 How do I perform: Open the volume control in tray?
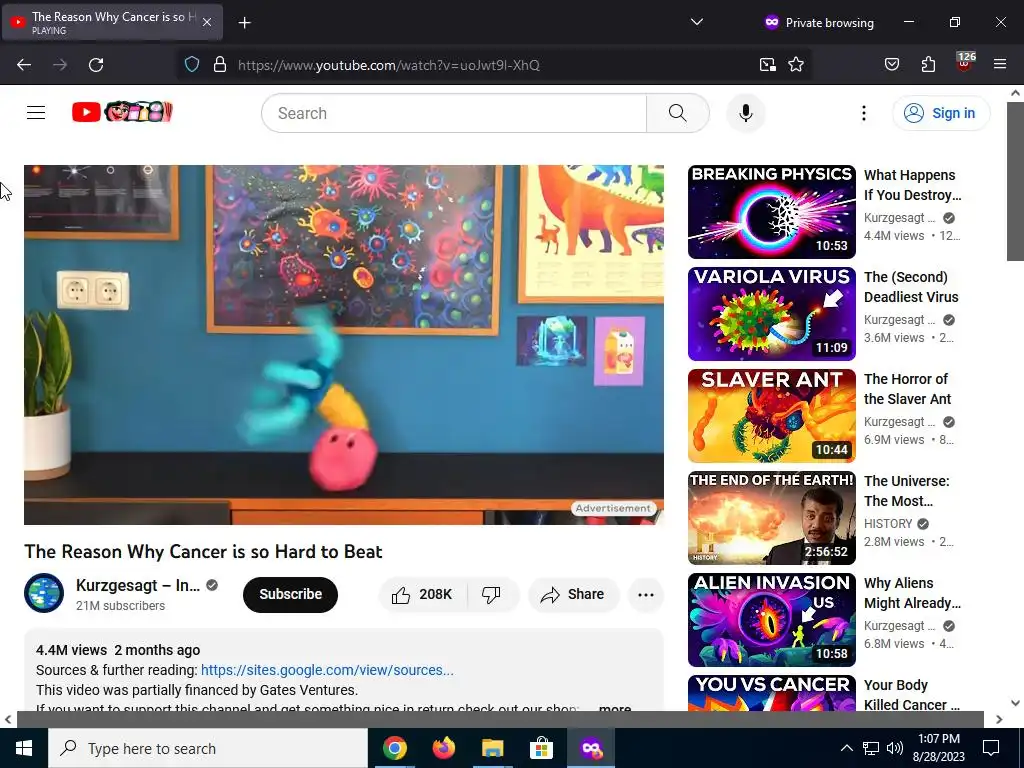895,748
